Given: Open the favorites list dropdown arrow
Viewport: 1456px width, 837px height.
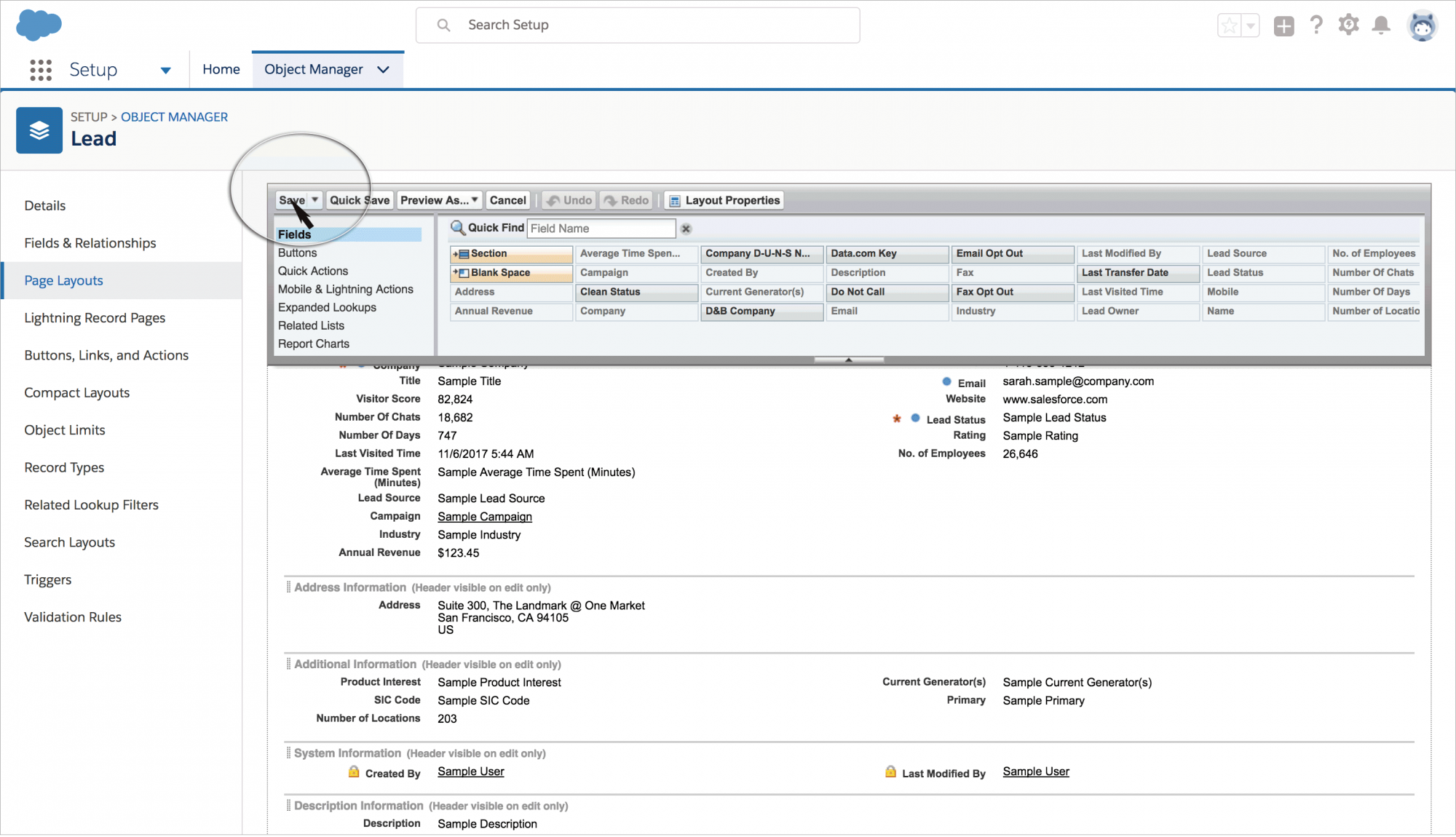Looking at the screenshot, I should click(x=1251, y=26).
